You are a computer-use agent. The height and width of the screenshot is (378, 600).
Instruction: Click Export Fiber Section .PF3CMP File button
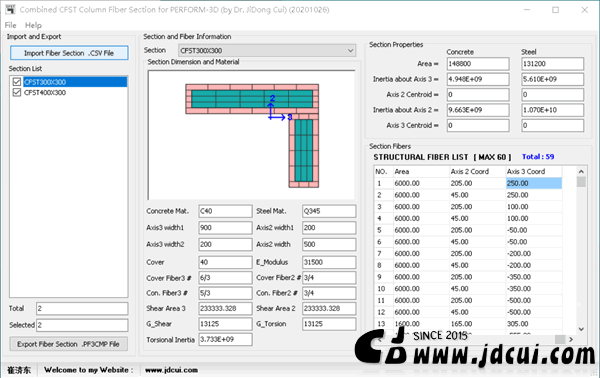point(68,344)
